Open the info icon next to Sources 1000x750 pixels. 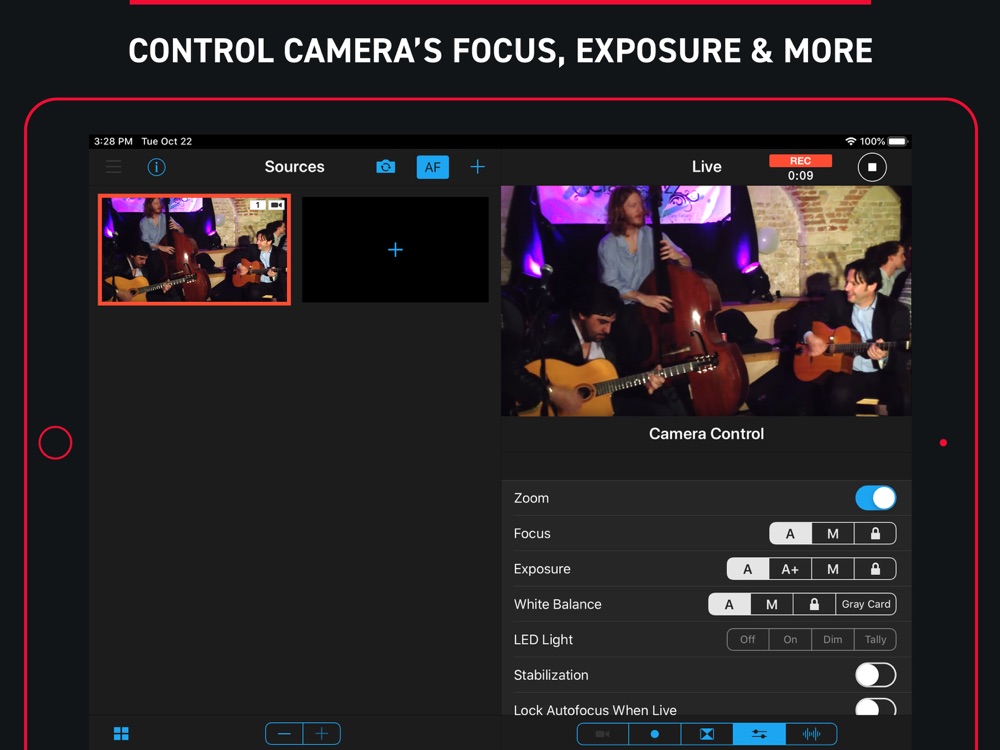[156, 167]
